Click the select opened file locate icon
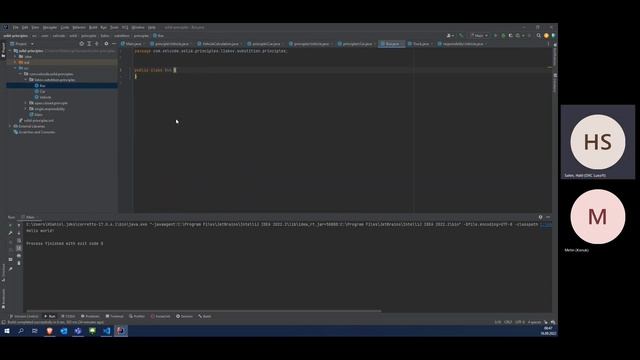 pyautogui.click(x=82, y=44)
